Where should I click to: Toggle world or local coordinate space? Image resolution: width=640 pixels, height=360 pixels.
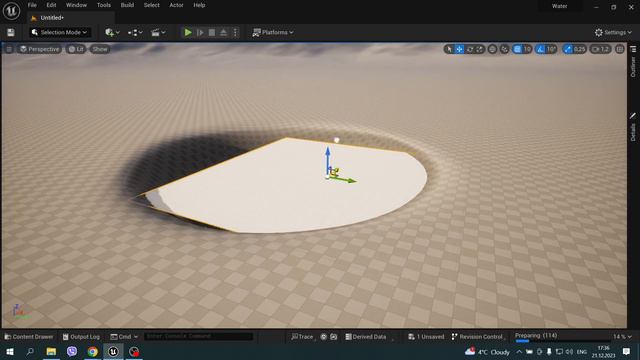(x=493, y=49)
